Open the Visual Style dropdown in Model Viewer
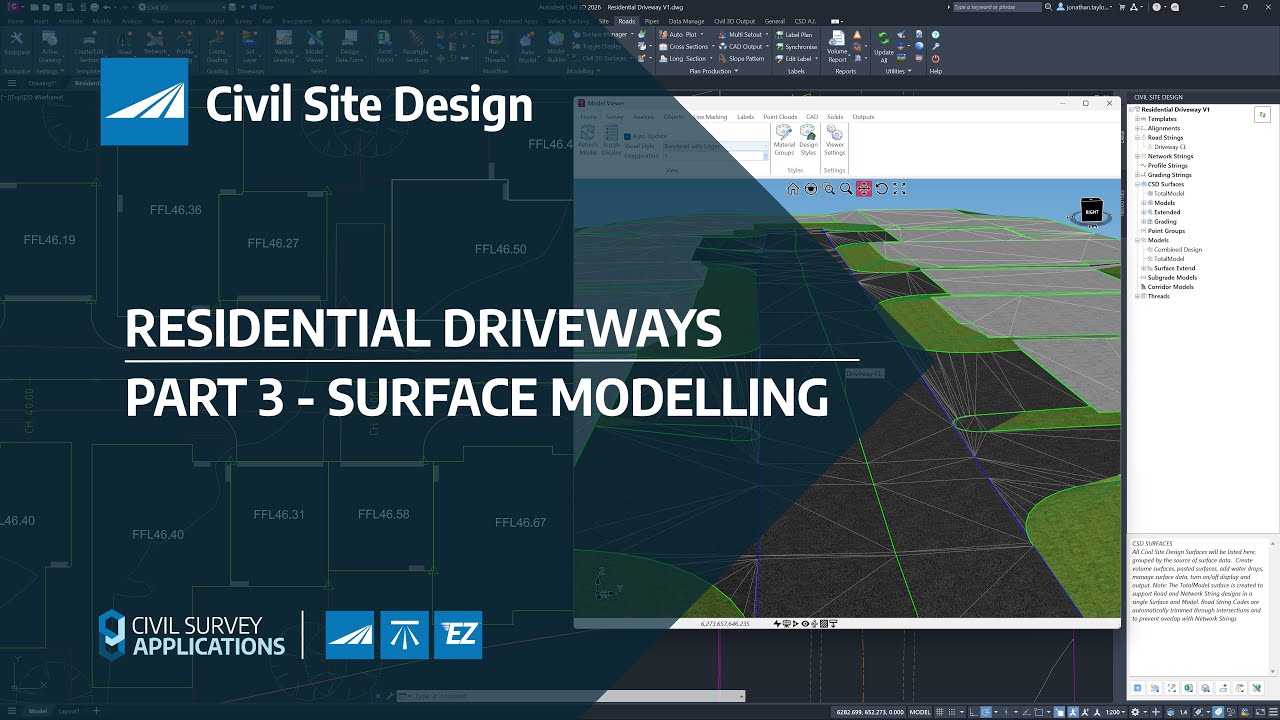The image size is (1280, 720). tap(715, 146)
